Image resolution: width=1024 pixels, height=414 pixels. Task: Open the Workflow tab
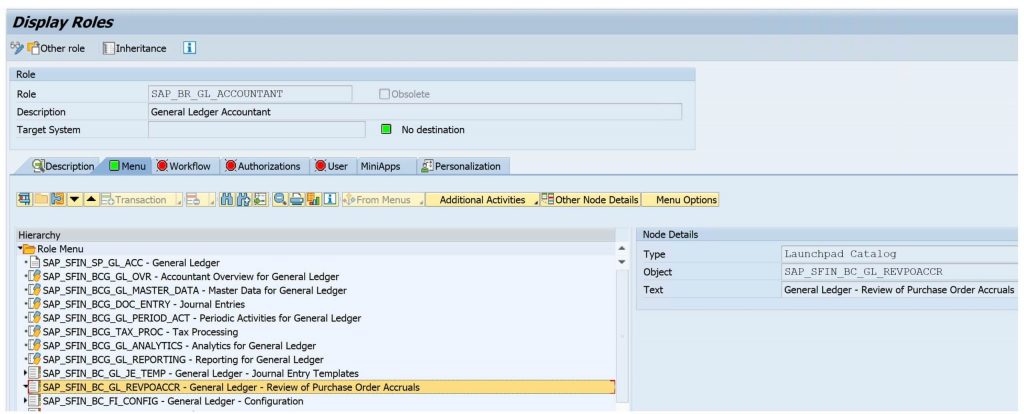pos(184,167)
